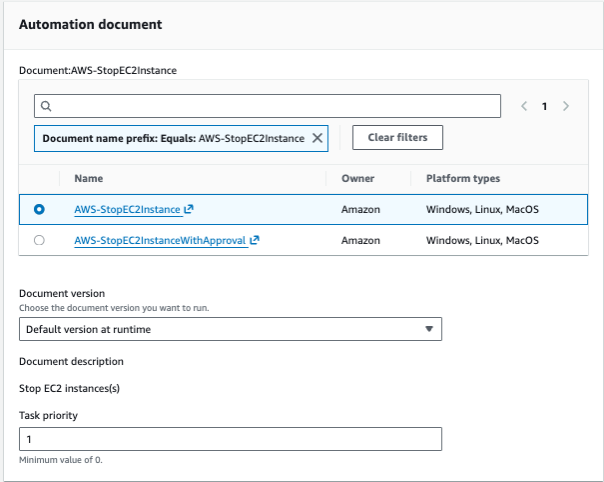Click the Document:AWS-StopEC2Instance label
The image size is (604, 482).
[x=98, y=71]
